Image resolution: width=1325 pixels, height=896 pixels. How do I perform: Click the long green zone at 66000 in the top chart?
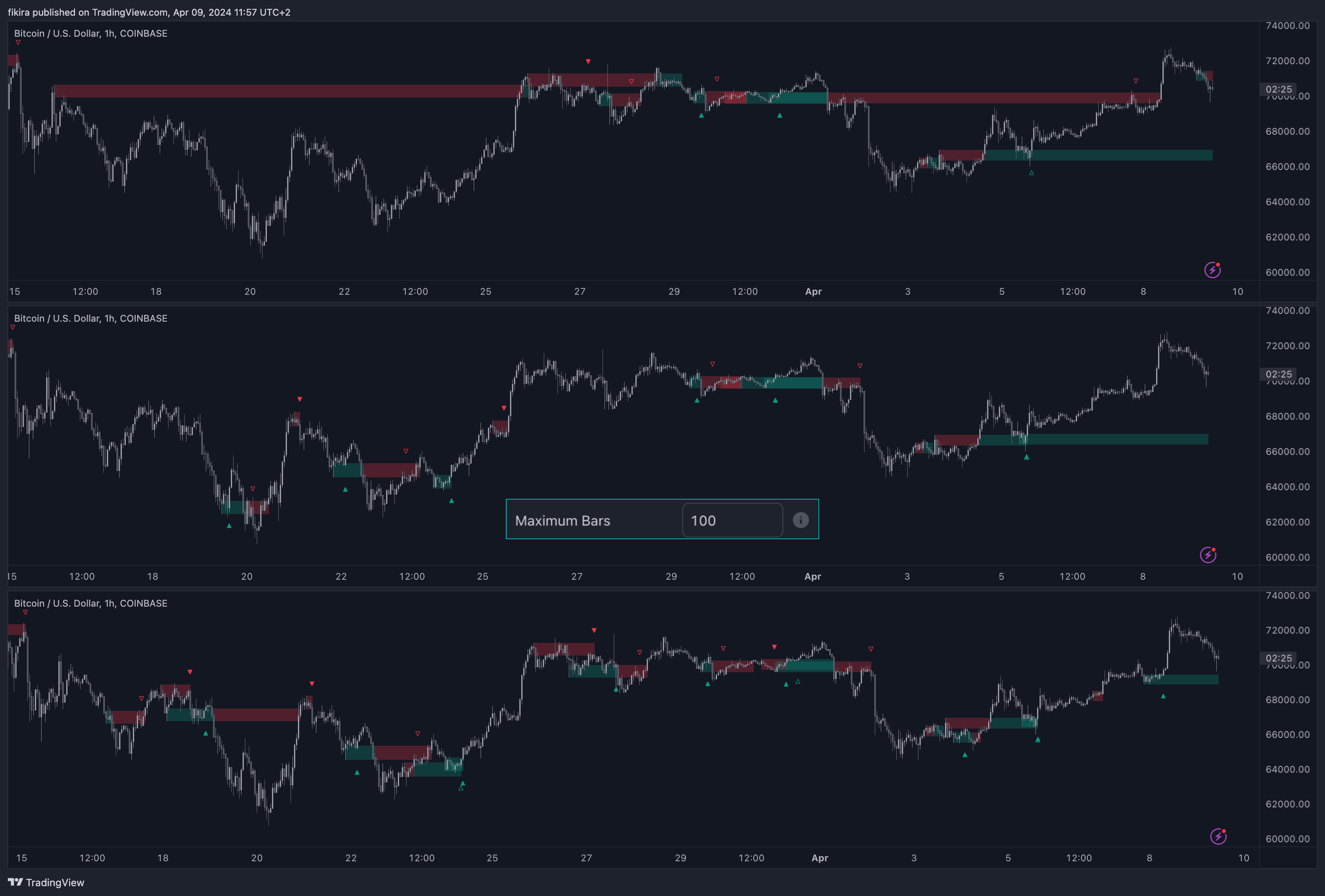click(x=1098, y=155)
